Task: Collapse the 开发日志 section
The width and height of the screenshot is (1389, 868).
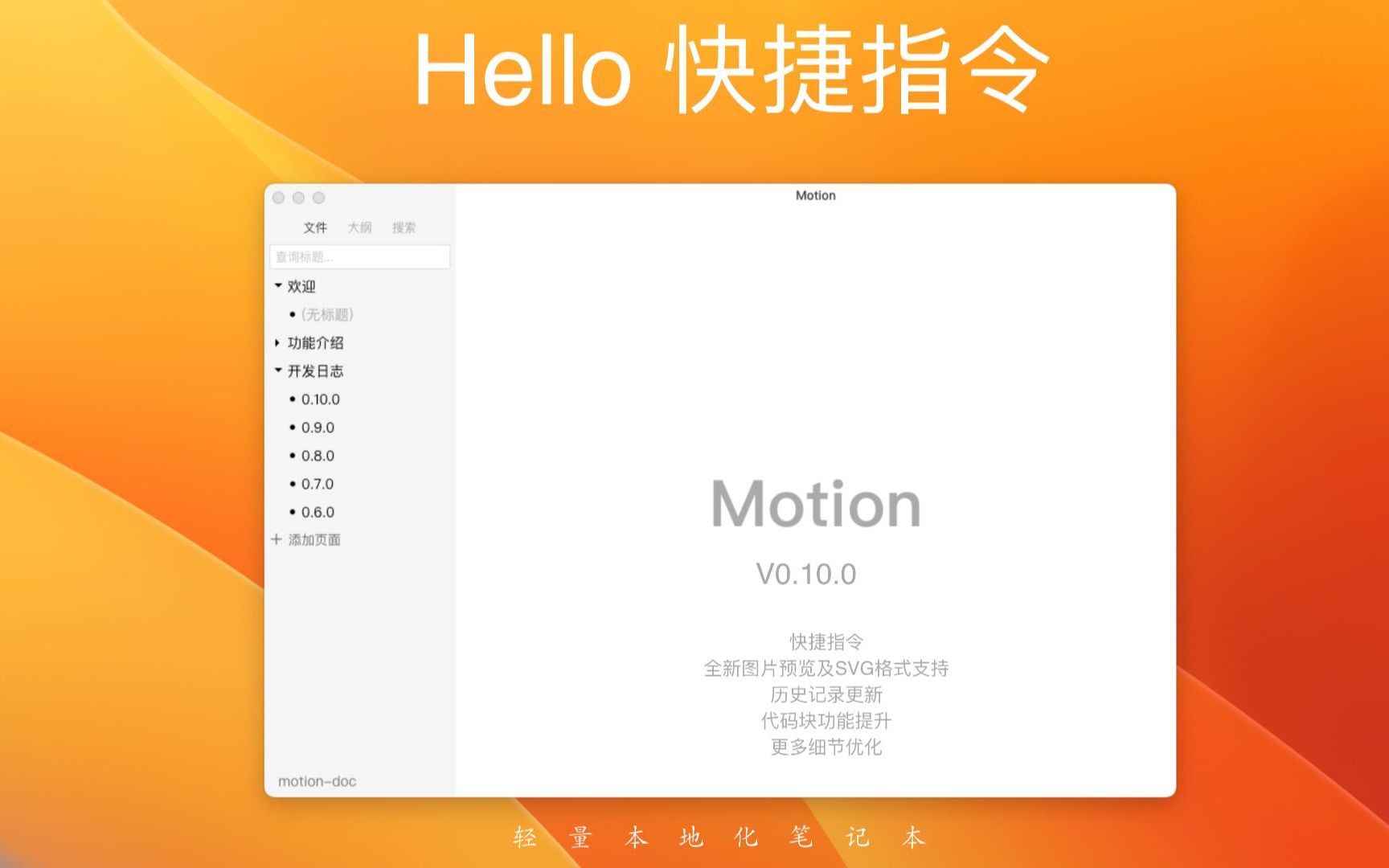Action: click(x=277, y=371)
